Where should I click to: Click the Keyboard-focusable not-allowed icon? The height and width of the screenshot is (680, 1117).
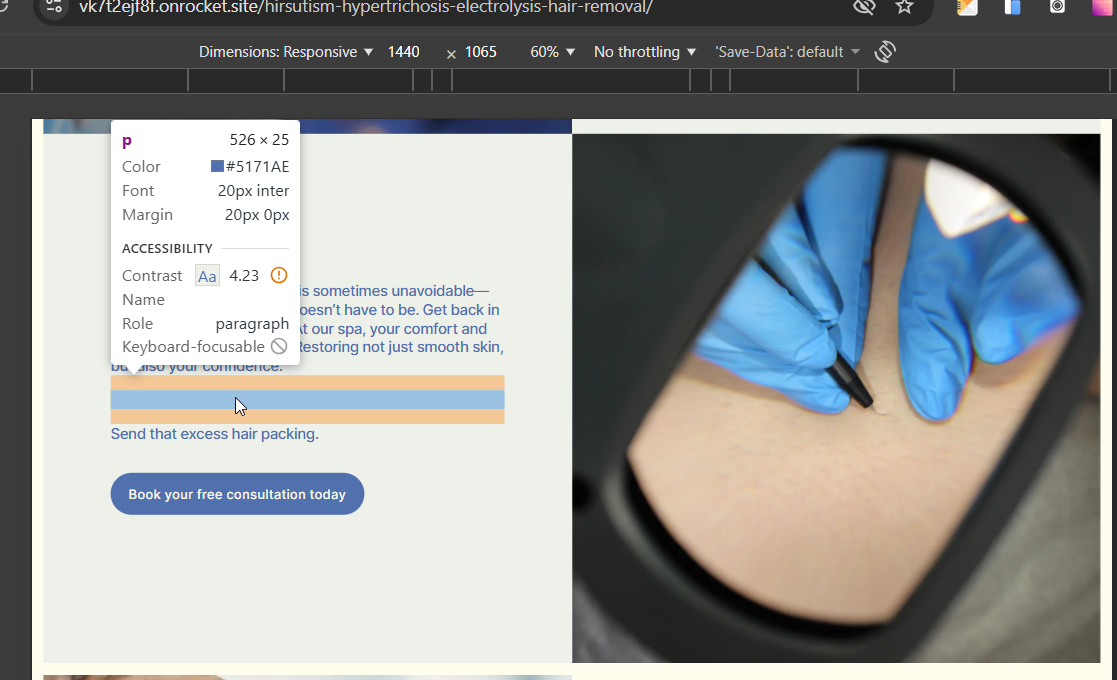(x=279, y=347)
